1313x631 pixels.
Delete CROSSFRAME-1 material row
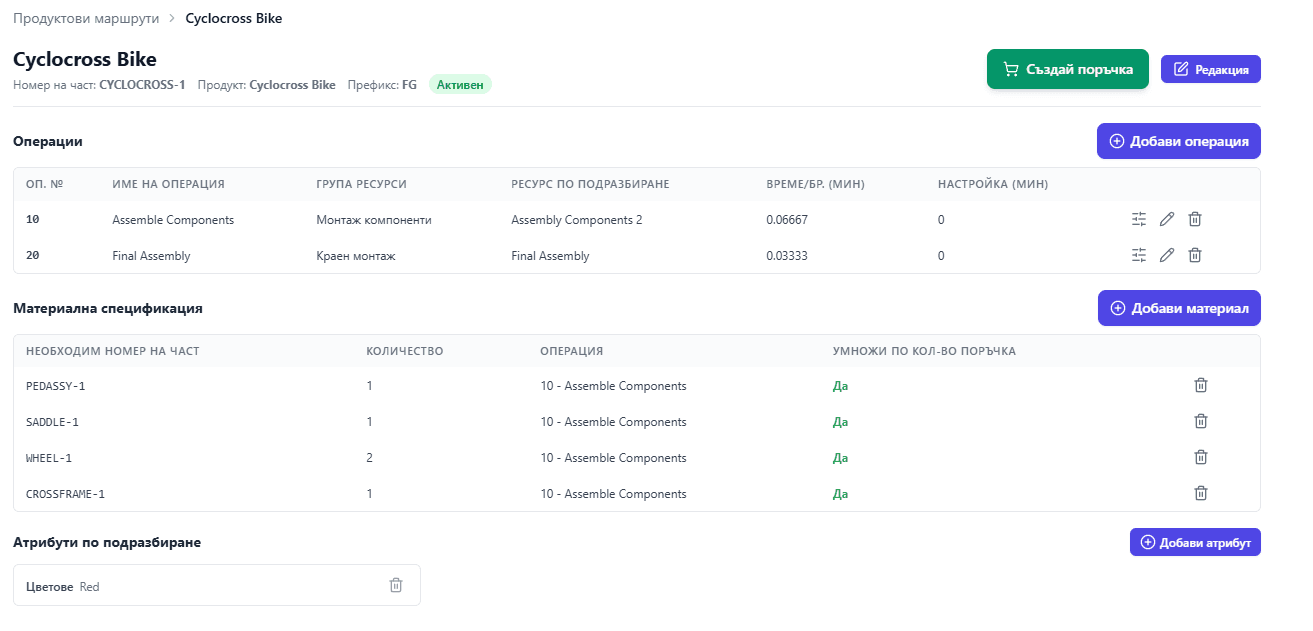coord(1201,493)
